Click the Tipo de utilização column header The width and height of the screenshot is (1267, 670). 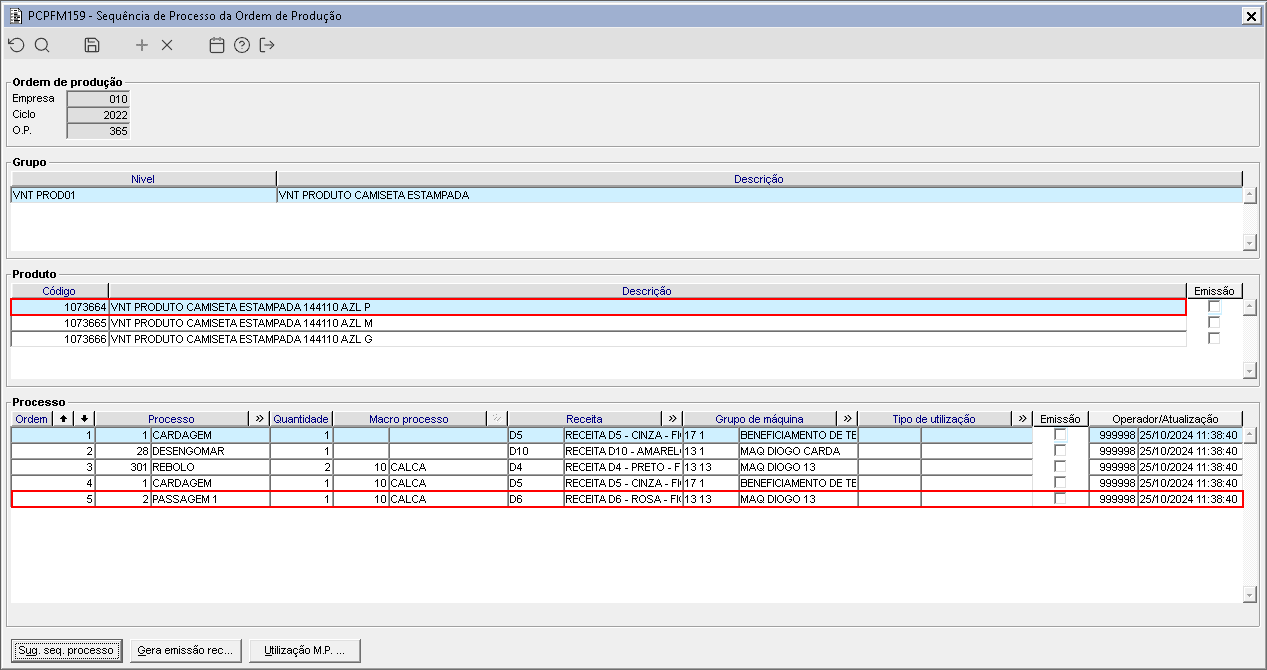[x=934, y=419]
